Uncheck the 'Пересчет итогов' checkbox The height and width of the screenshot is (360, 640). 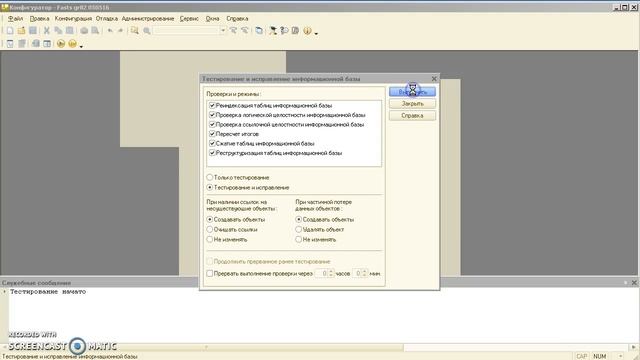[x=212, y=133]
